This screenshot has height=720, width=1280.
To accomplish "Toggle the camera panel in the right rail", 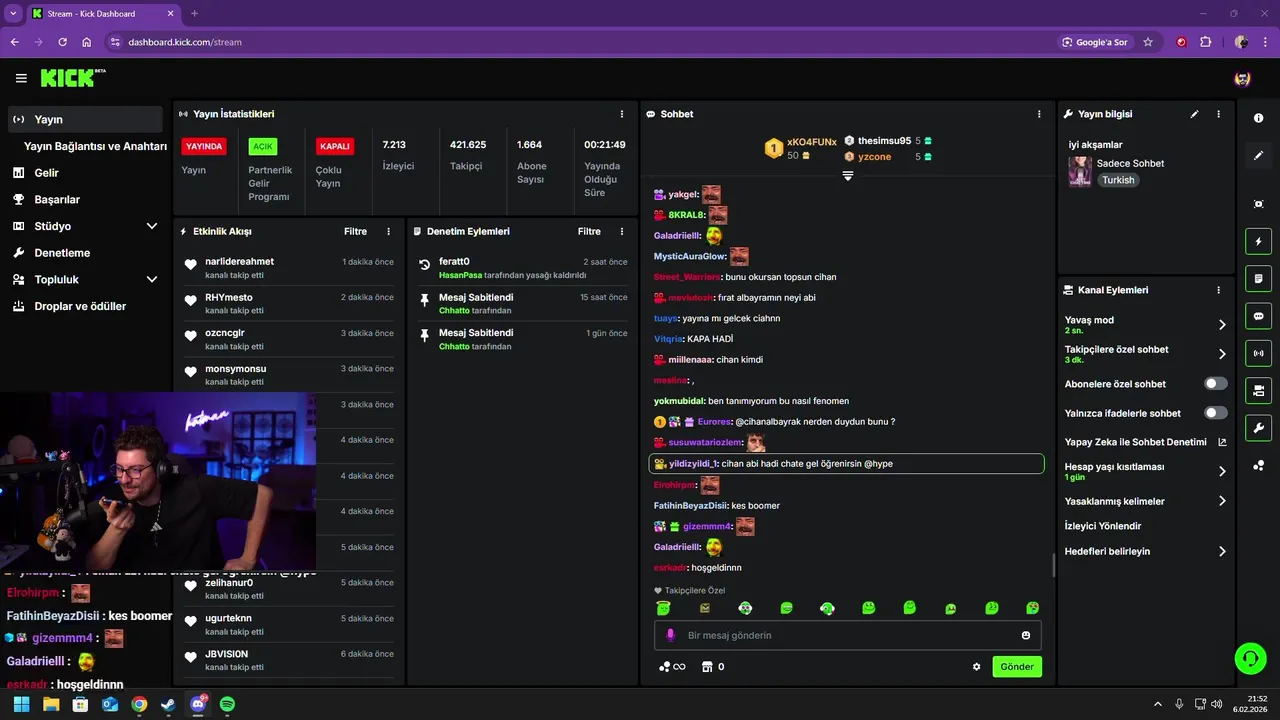I will pyautogui.click(x=1258, y=390).
